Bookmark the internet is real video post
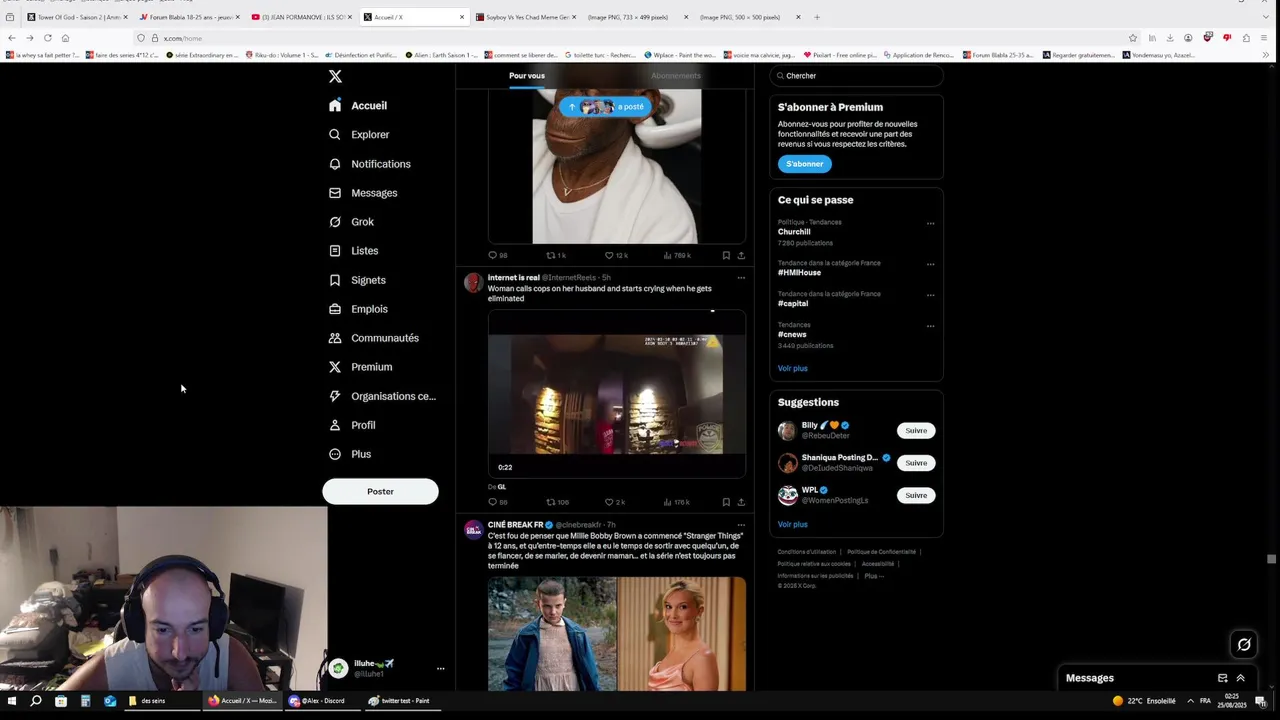This screenshot has height=720, width=1280. coord(726,502)
